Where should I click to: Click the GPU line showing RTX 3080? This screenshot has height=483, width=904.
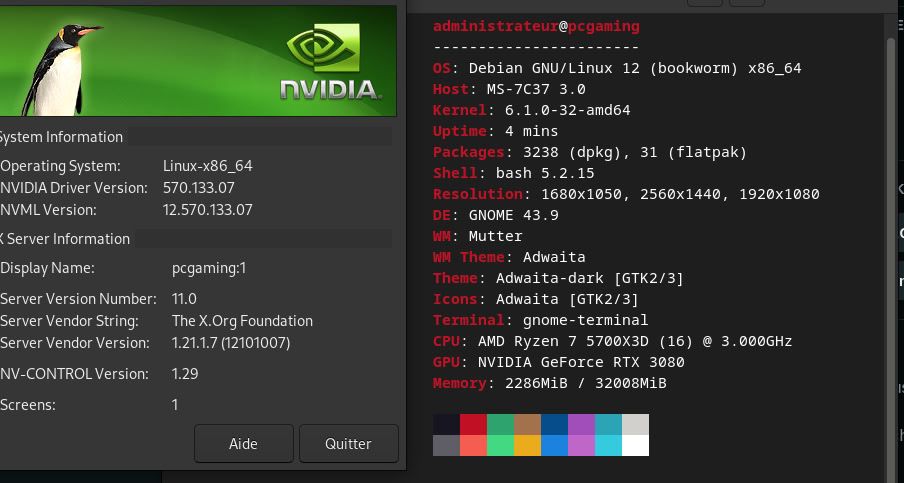[558, 362]
